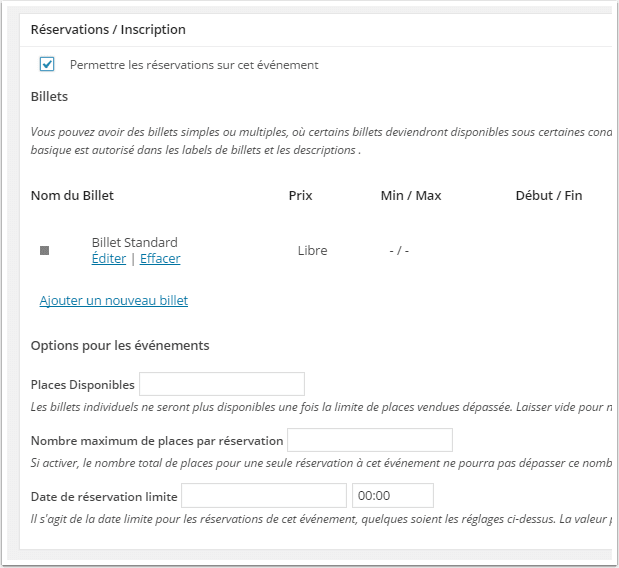Click the 'Options pour les événements' heading
The height and width of the screenshot is (568, 619).
[120, 345]
